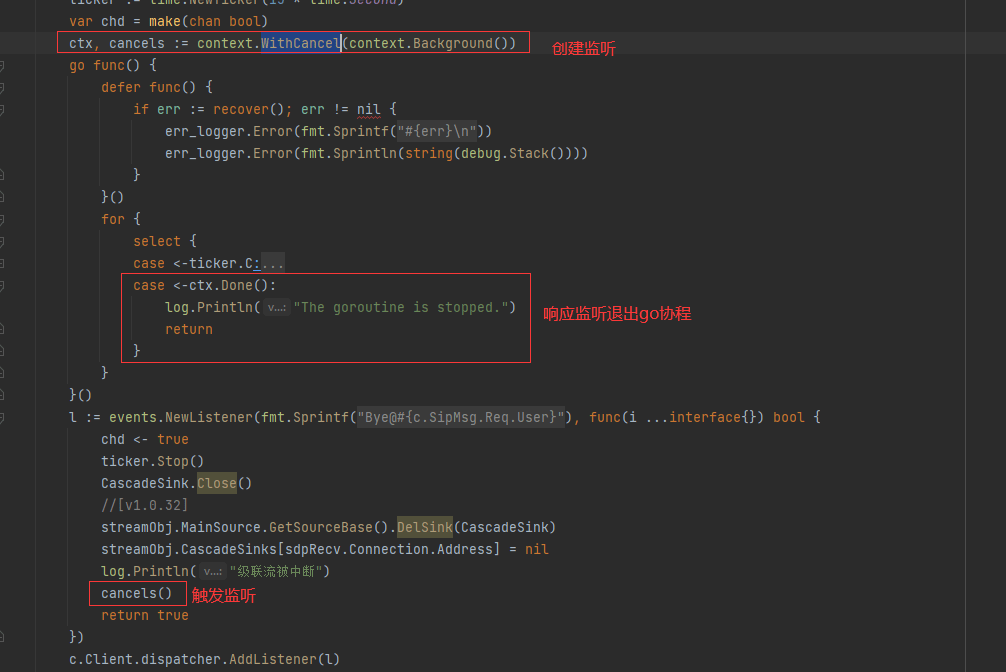
Task: Collapse the fold beside the events.NewListener line
Action: click(x=2, y=418)
